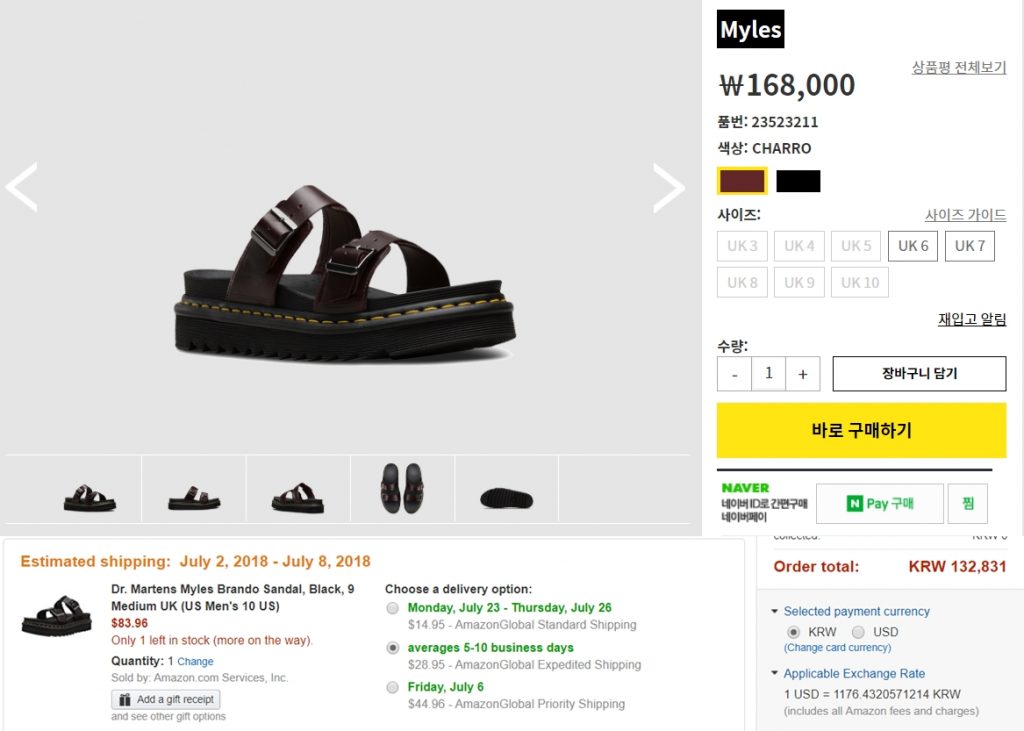
Task: Select size UK 7
Action: [x=970, y=246]
